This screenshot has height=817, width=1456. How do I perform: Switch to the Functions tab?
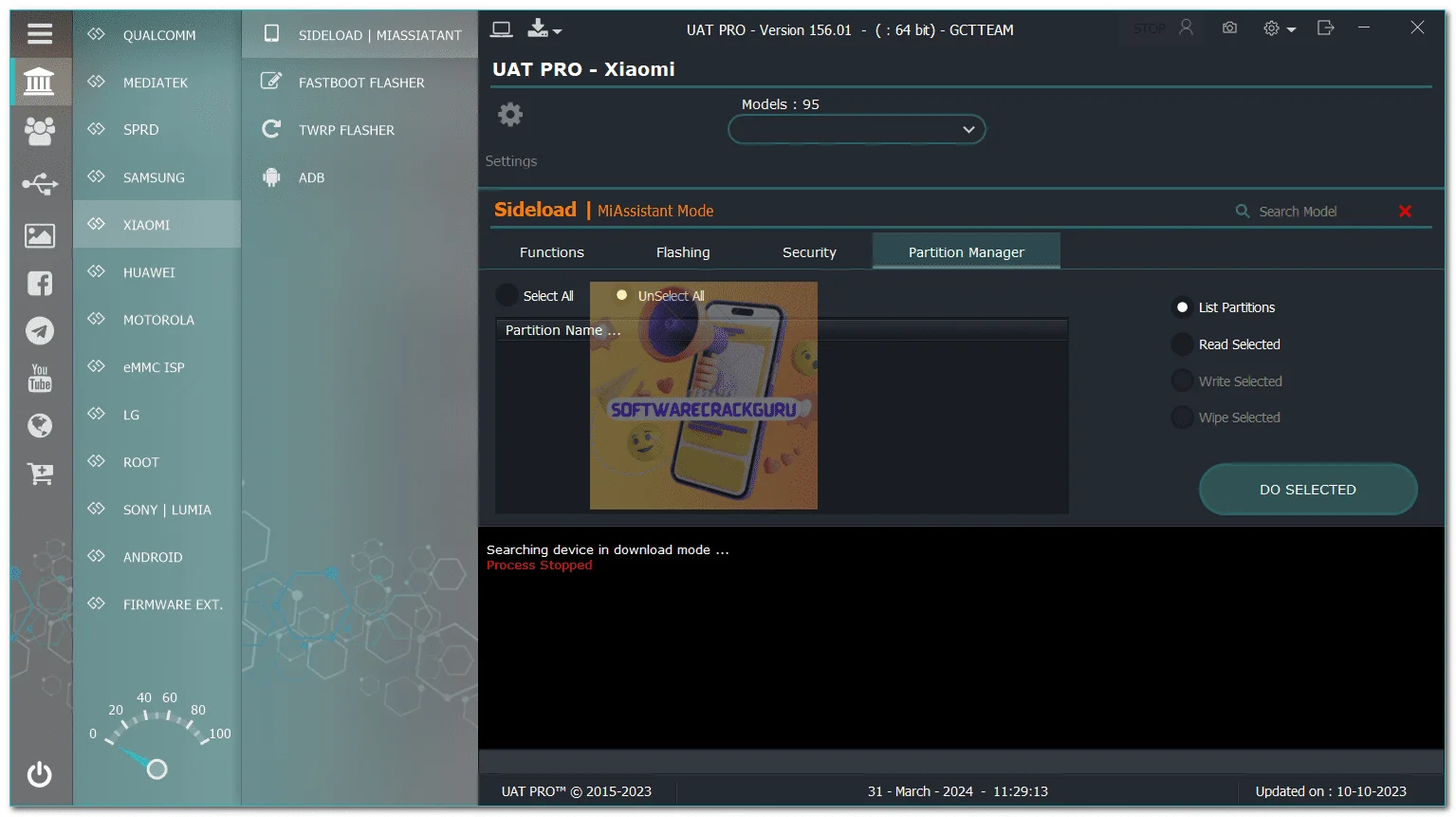(552, 252)
